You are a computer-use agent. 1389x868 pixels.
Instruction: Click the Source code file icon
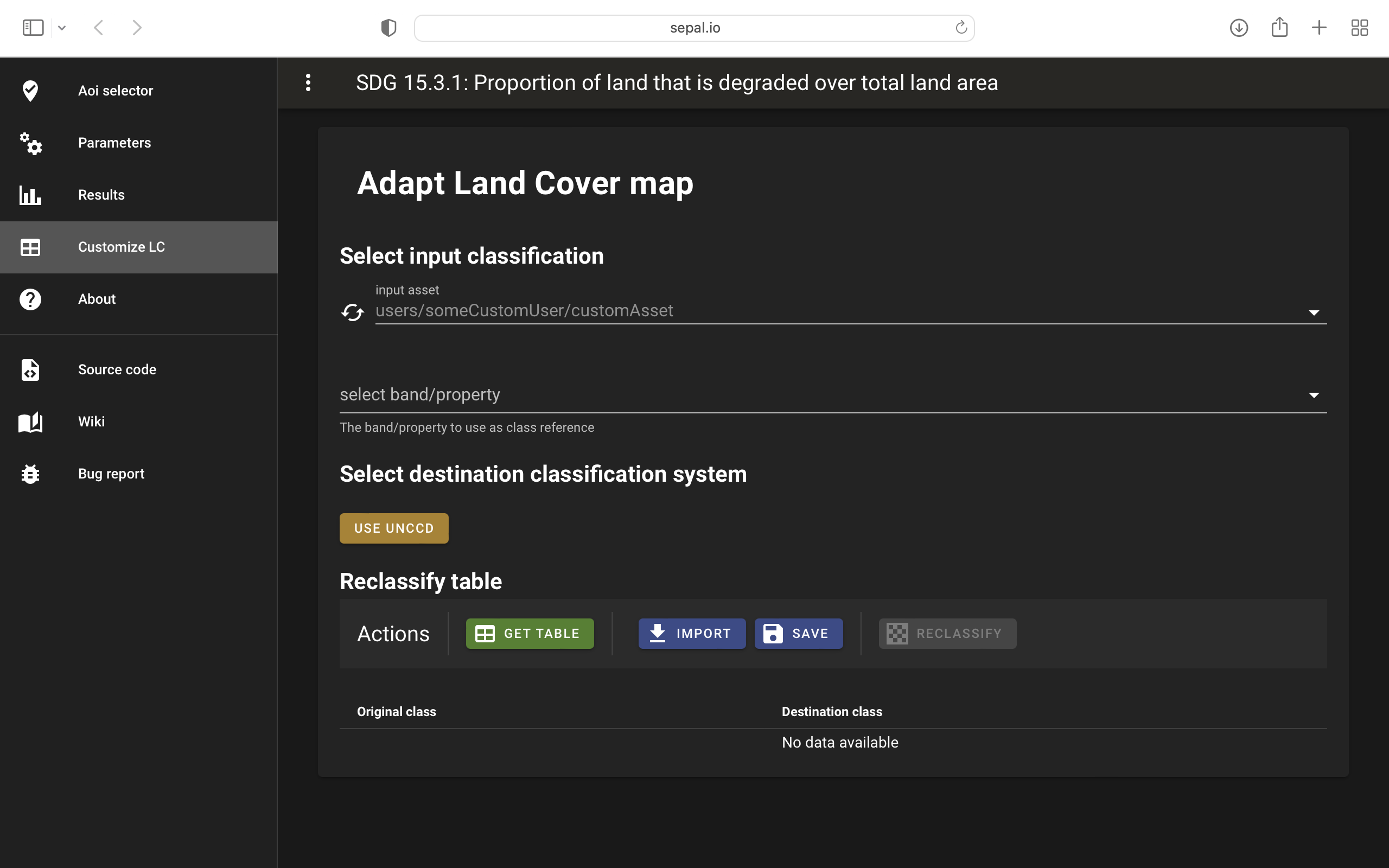click(x=30, y=369)
